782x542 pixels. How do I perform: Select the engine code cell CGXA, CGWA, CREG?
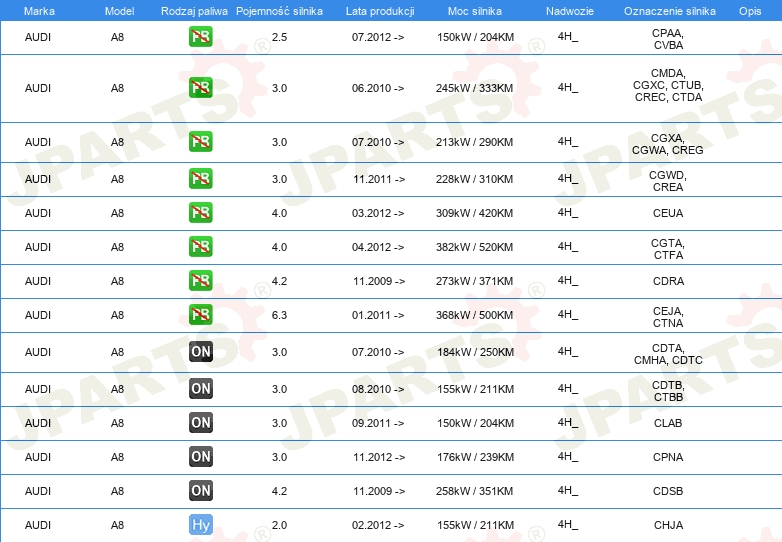tap(668, 144)
